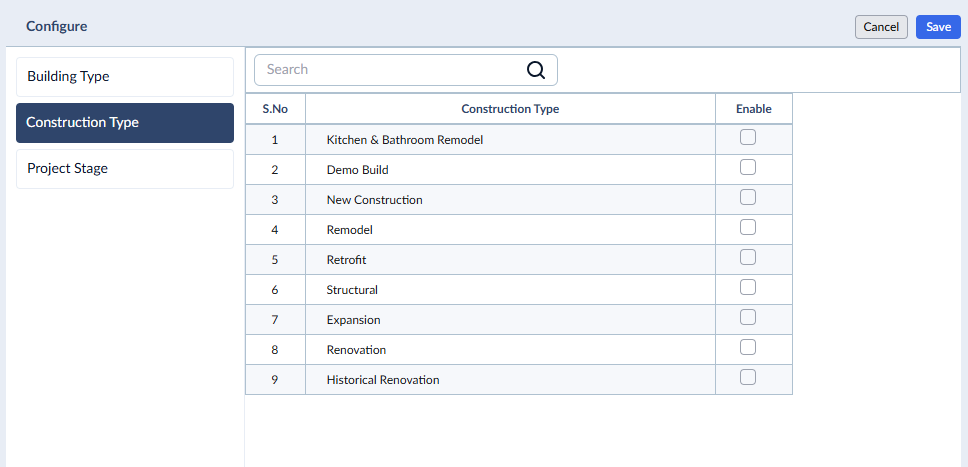Viewport: 968px width, 467px height.
Task: Select the Construction Type tab
Action: tap(125, 122)
